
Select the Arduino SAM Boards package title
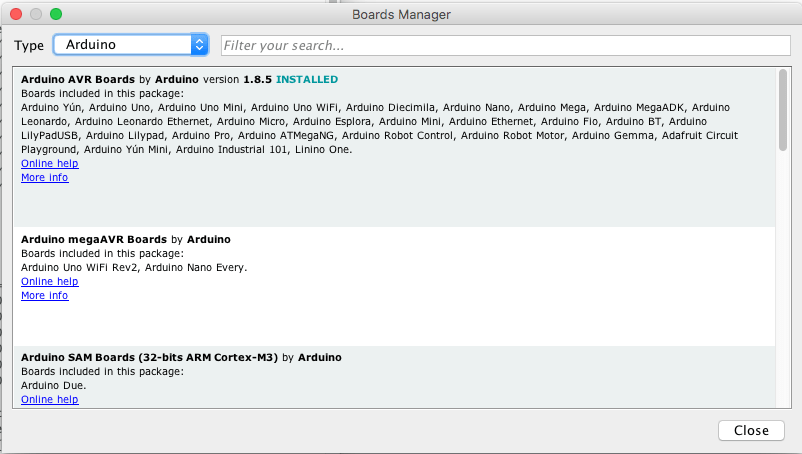149,357
